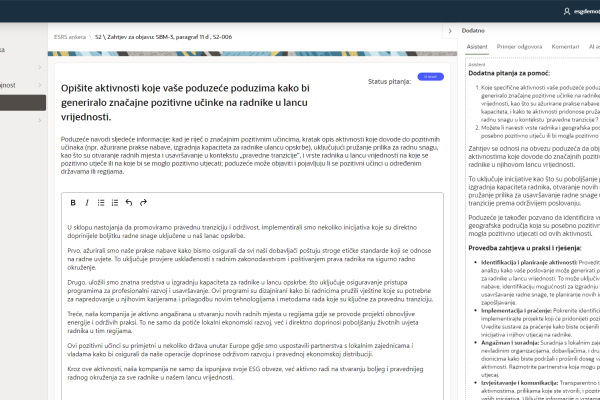Insert a numbered list

115,202
